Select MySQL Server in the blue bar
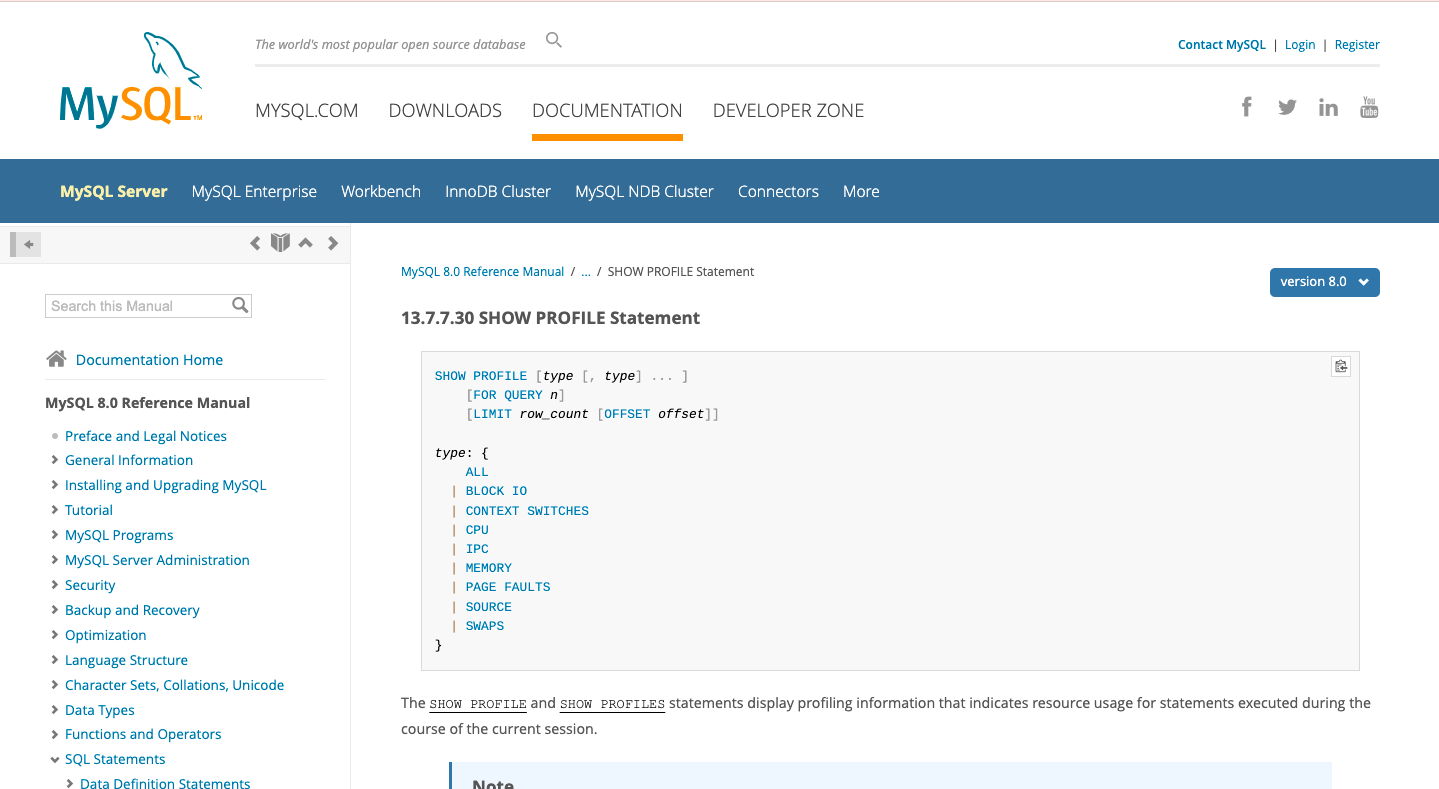1439x789 pixels. [114, 191]
